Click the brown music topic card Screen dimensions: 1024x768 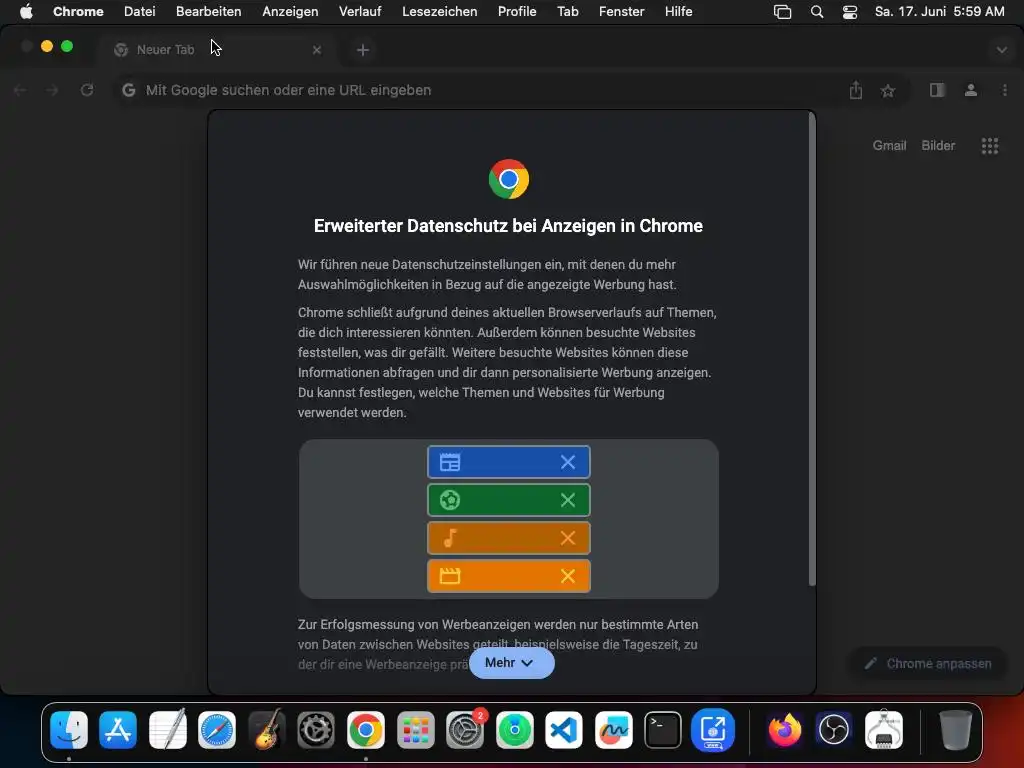[x=509, y=537]
